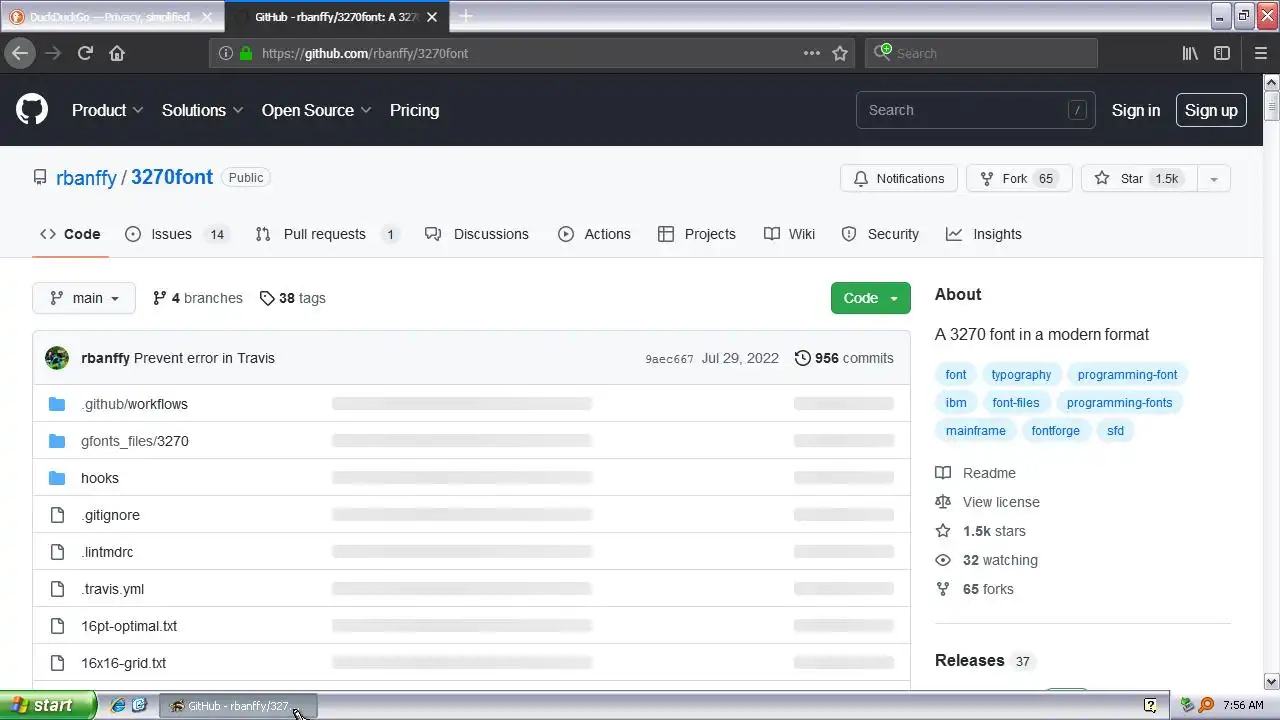Open the Security tab

880,234
